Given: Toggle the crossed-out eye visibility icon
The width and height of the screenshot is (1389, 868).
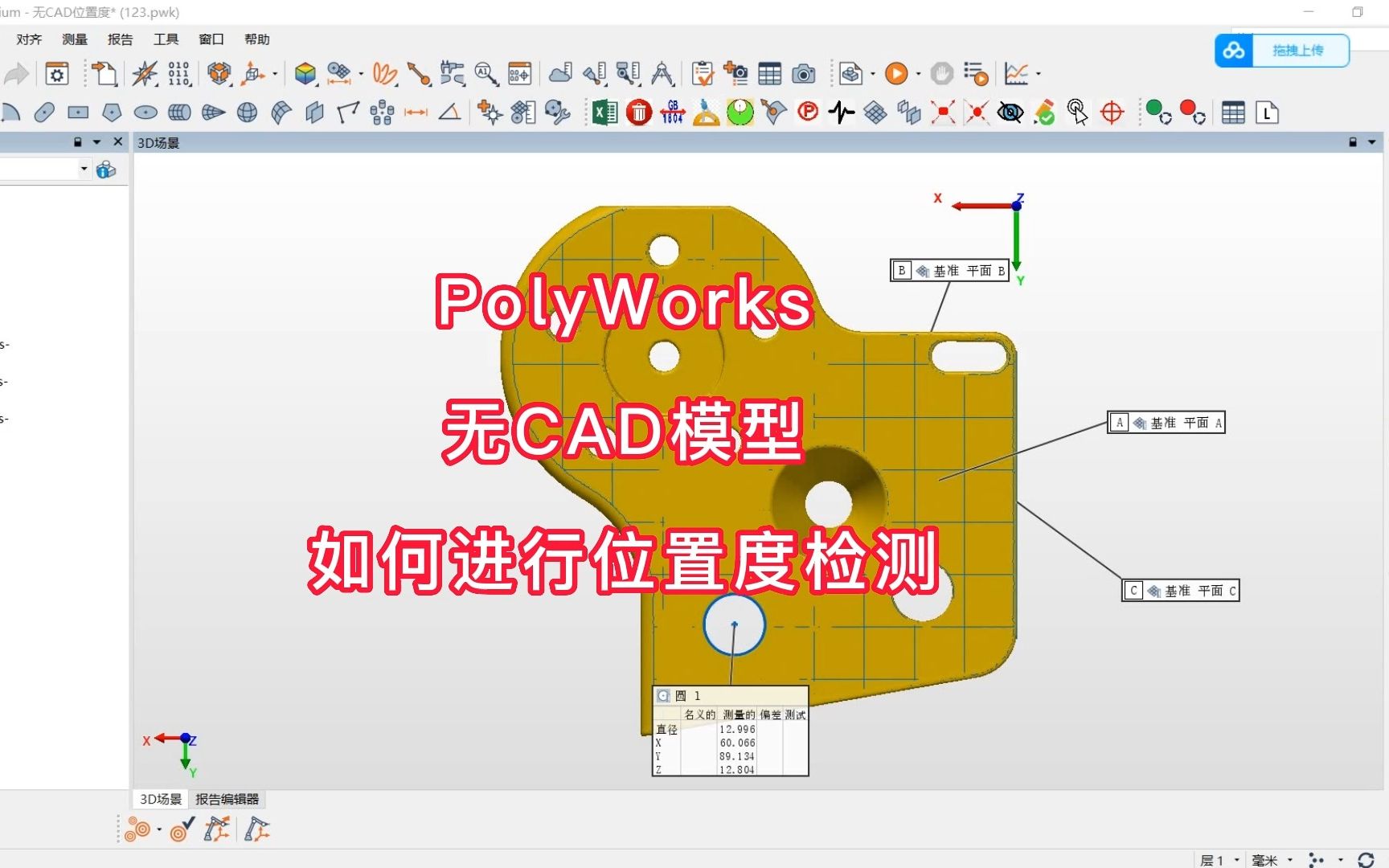Looking at the screenshot, I should pyautogui.click(x=1010, y=113).
